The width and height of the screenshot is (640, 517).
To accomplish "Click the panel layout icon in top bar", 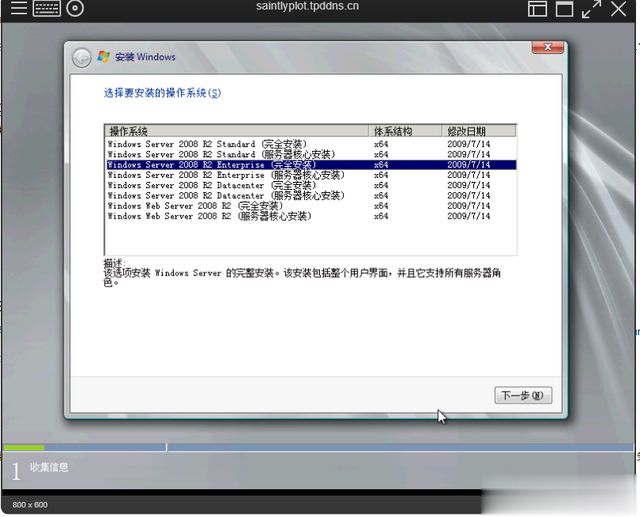I will [x=537, y=9].
